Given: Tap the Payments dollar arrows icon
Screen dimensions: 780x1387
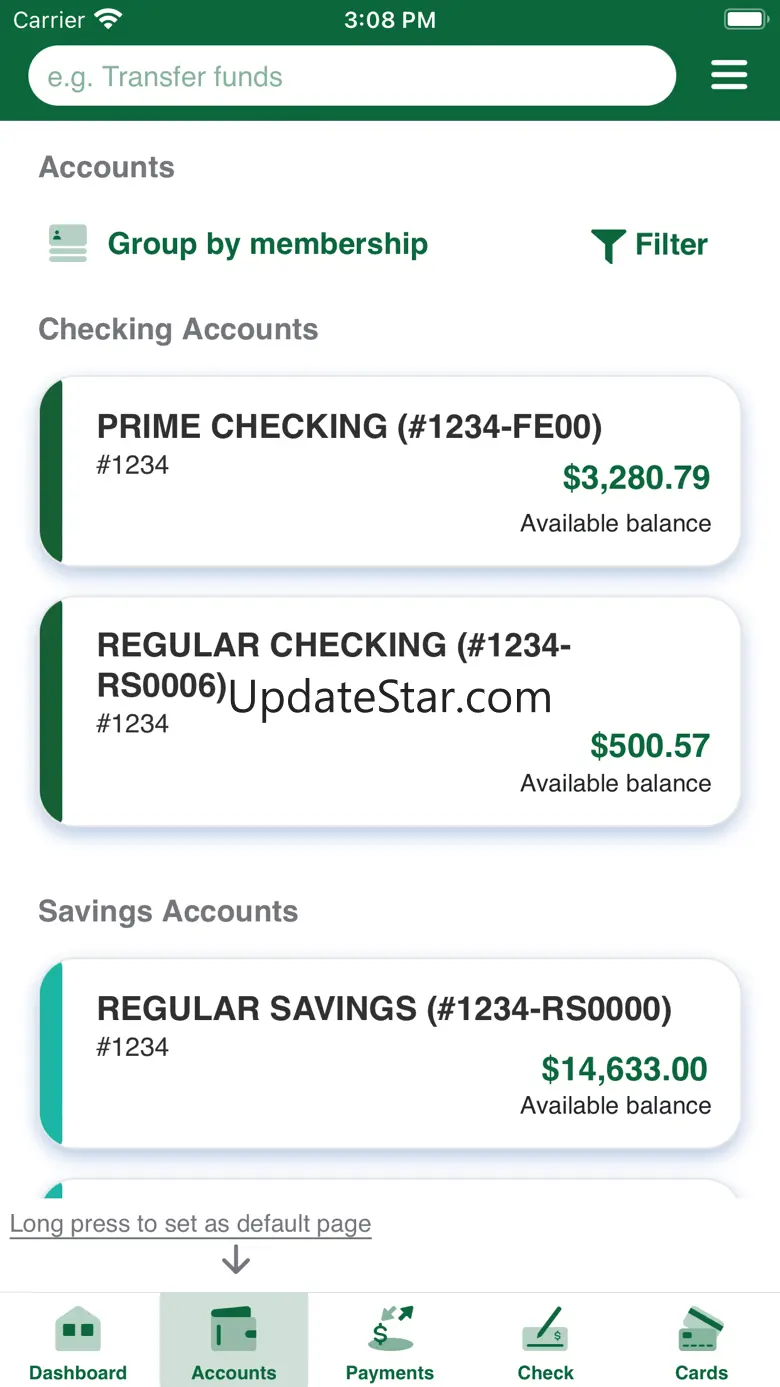Looking at the screenshot, I should click(390, 1329).
